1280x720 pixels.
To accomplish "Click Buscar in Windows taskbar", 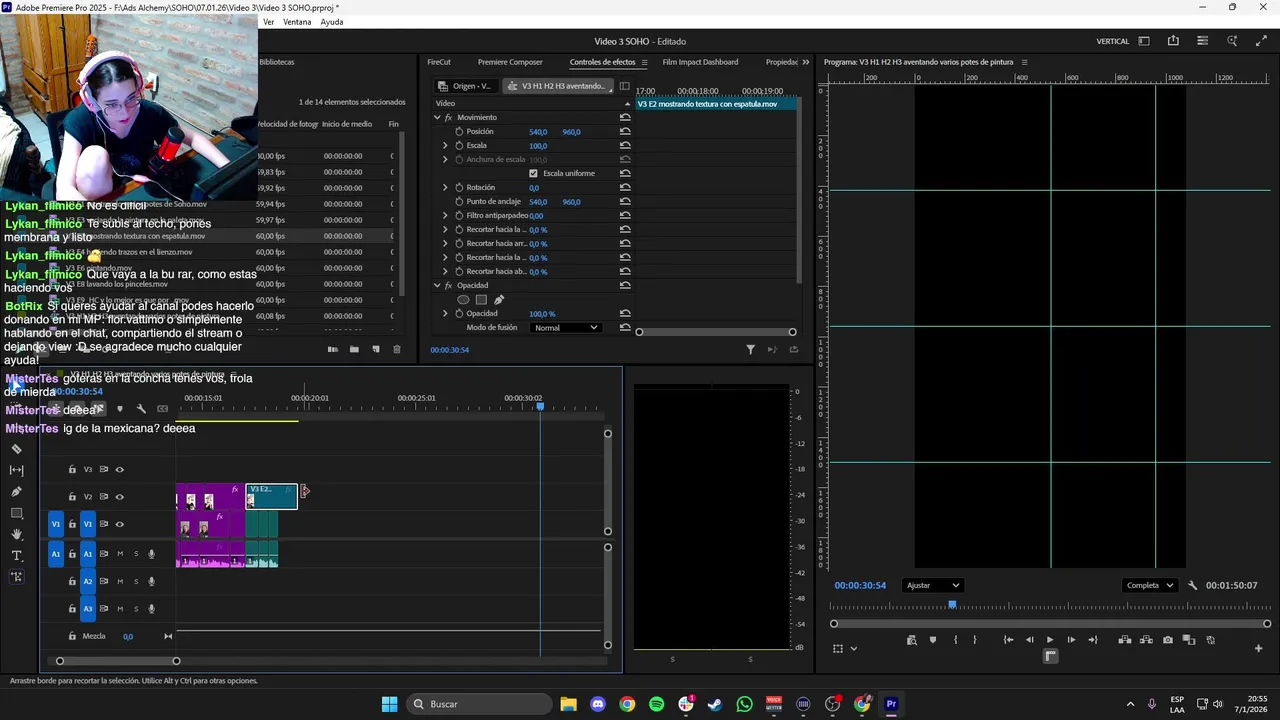I will pos(479,704).
